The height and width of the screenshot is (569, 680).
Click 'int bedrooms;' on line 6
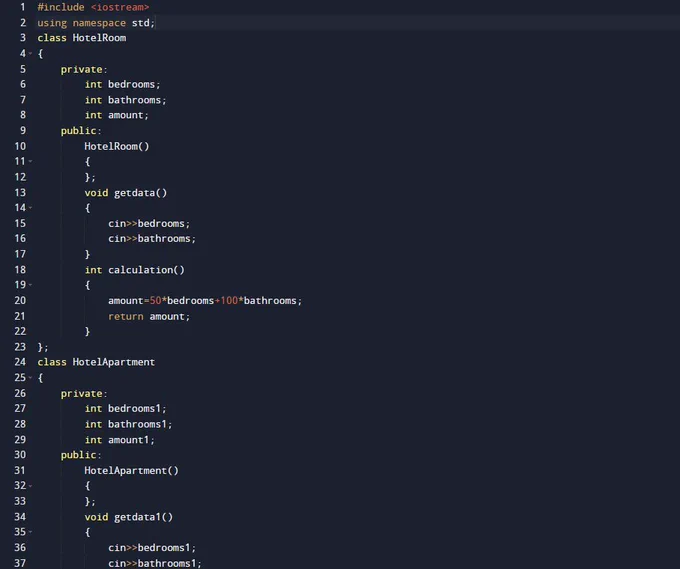pos(122,85)
